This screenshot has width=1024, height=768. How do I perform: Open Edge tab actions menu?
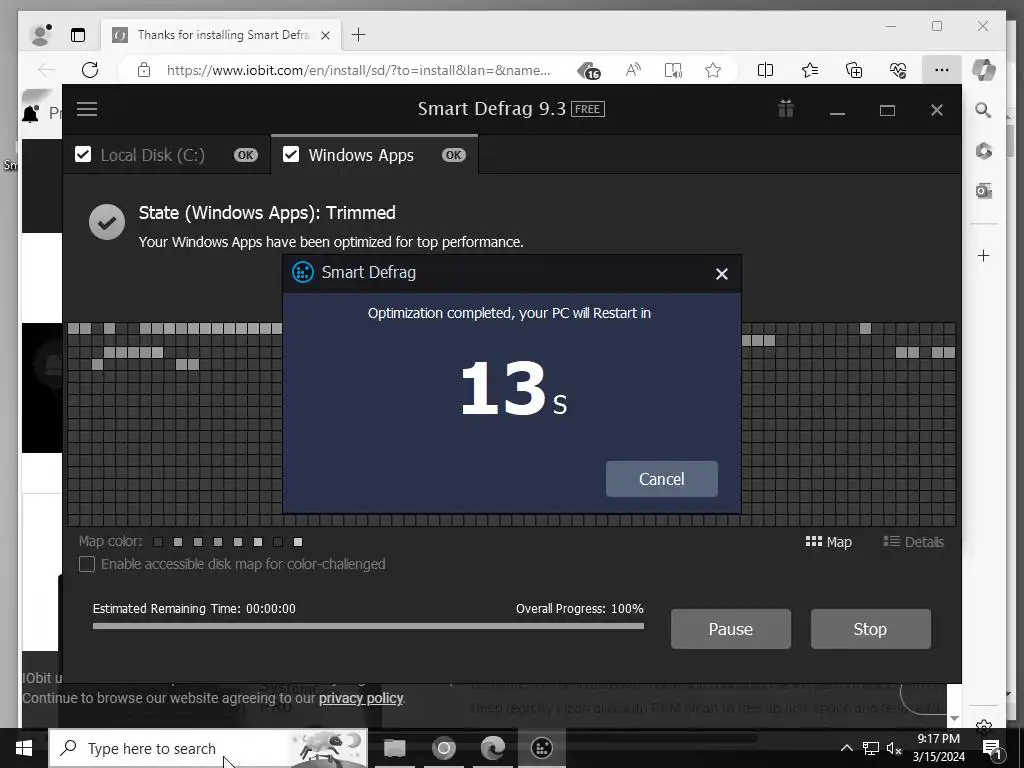pyautogui.click(x=78, y=35)
